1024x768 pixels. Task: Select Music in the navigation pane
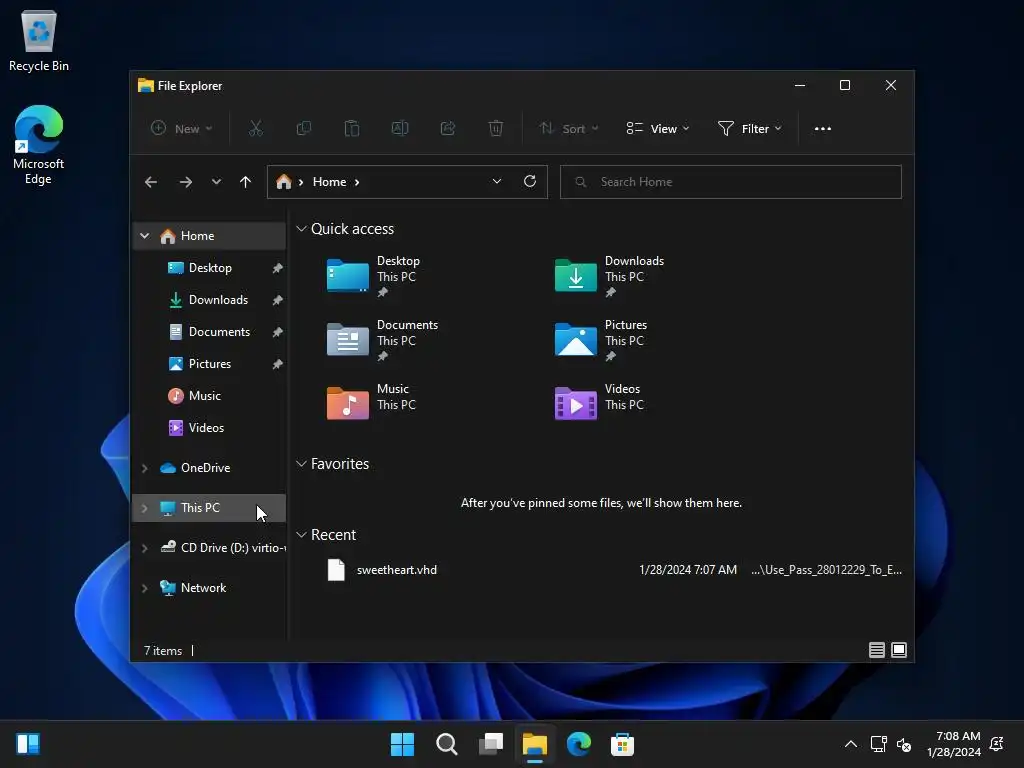coord(210,396)
